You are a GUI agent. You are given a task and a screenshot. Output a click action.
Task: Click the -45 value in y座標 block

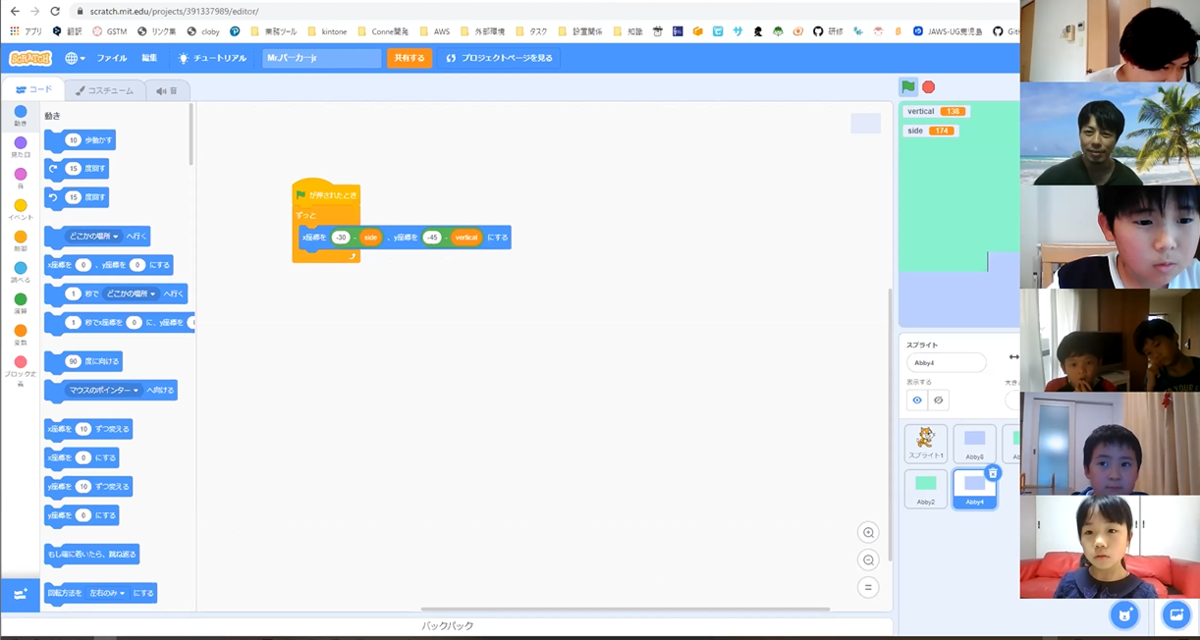432,238
